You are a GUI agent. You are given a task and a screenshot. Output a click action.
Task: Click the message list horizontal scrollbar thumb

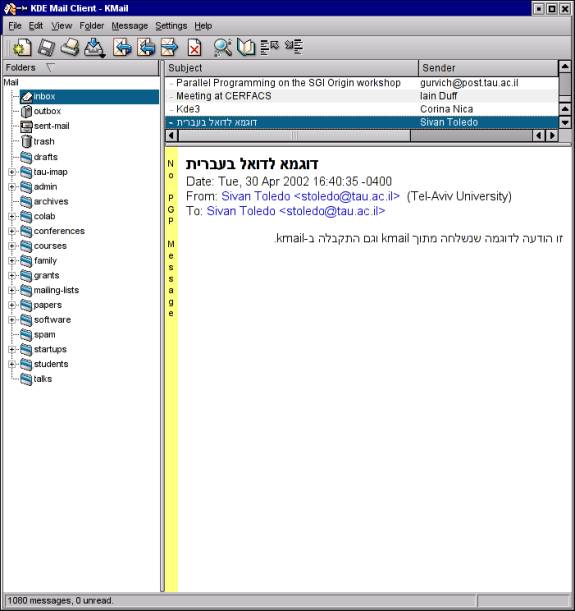[x=294, y=136]
